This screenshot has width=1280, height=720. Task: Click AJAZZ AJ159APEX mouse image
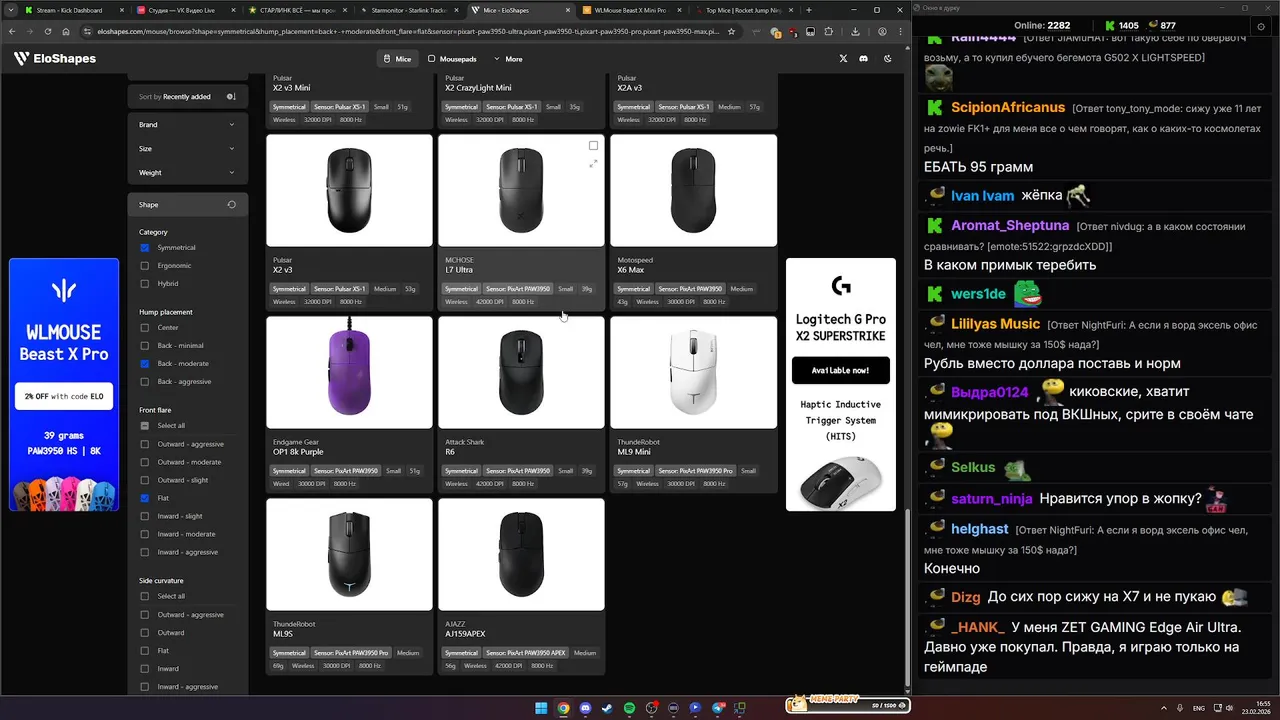(521, 554)
